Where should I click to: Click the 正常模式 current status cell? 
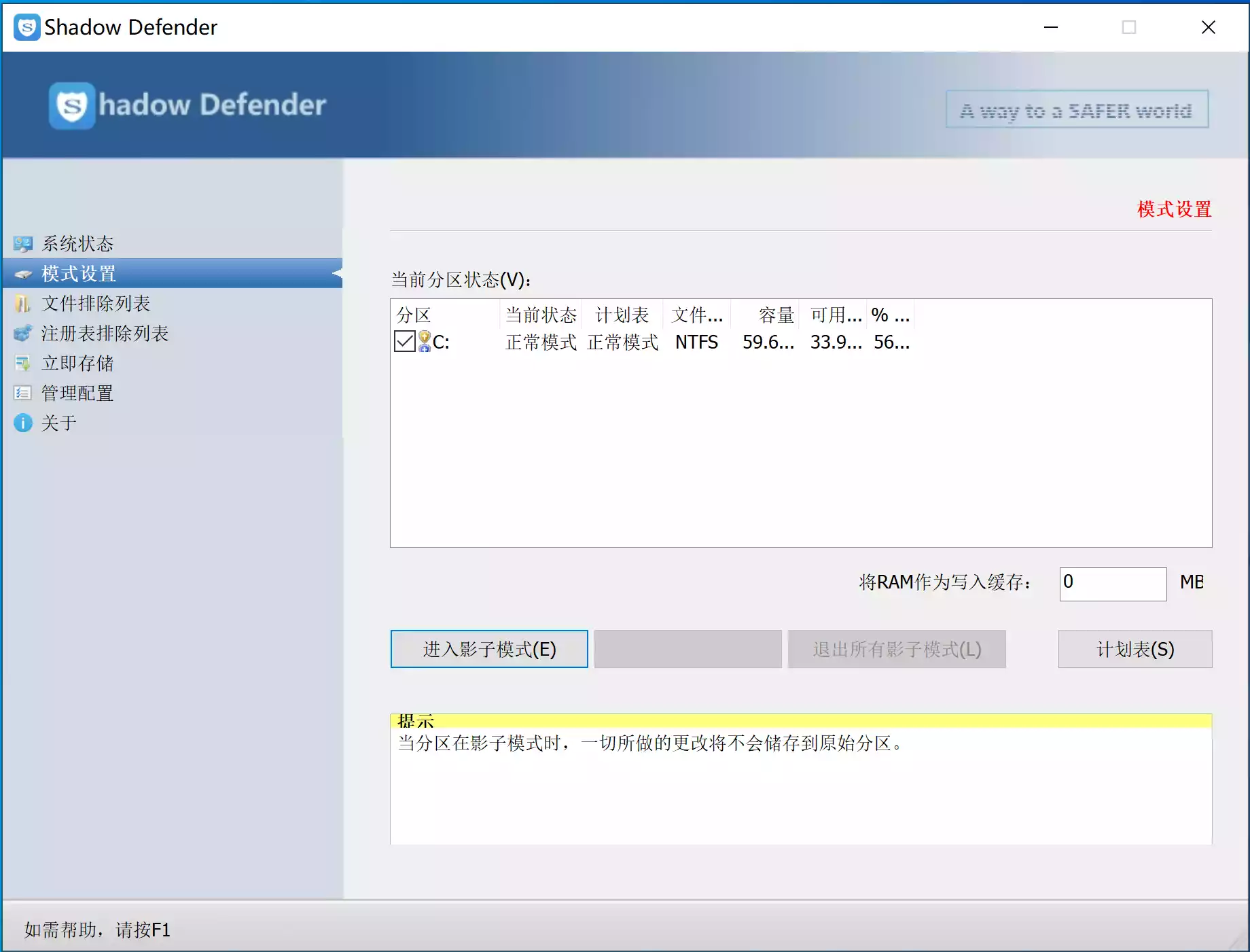point(541,342)
